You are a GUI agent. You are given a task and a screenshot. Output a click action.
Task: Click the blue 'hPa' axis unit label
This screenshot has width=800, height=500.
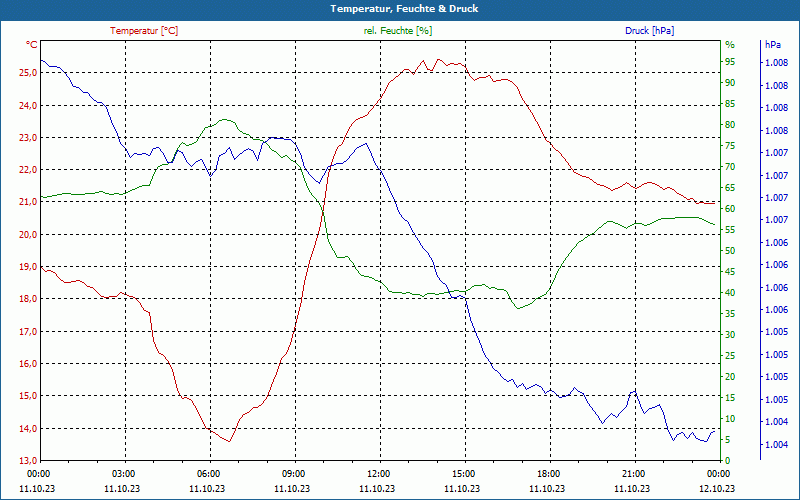pyautogui.click(x=773, y=45)
